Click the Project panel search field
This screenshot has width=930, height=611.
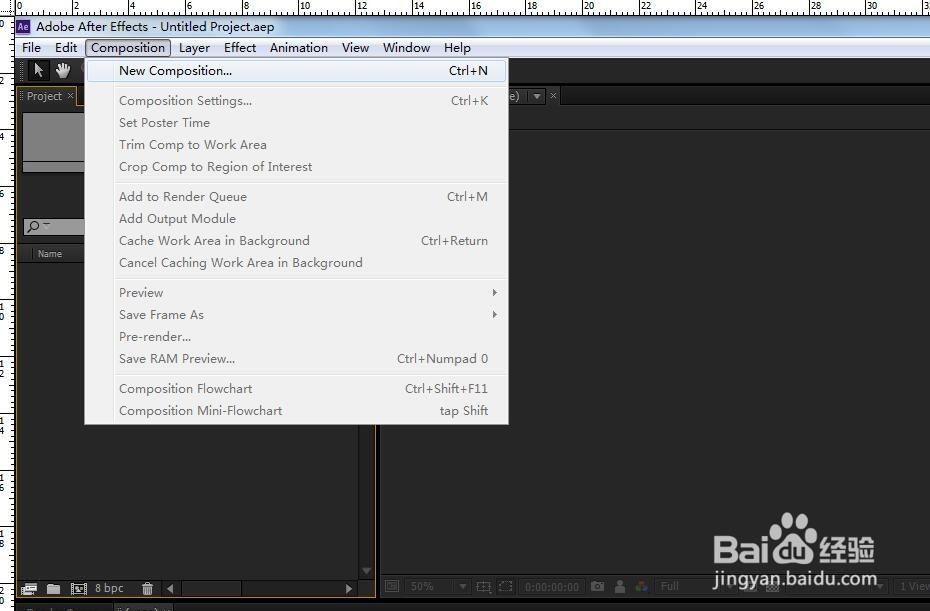tap(54, 227)
